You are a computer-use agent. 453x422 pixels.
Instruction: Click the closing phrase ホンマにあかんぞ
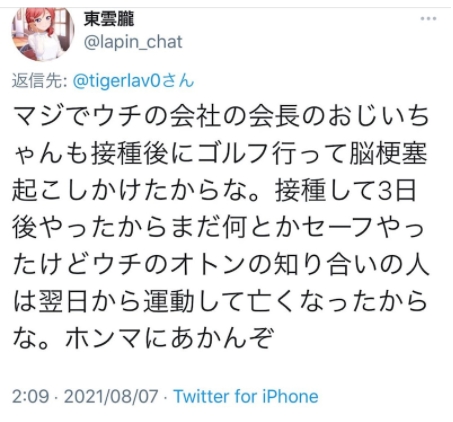click(x=170, y=339)
